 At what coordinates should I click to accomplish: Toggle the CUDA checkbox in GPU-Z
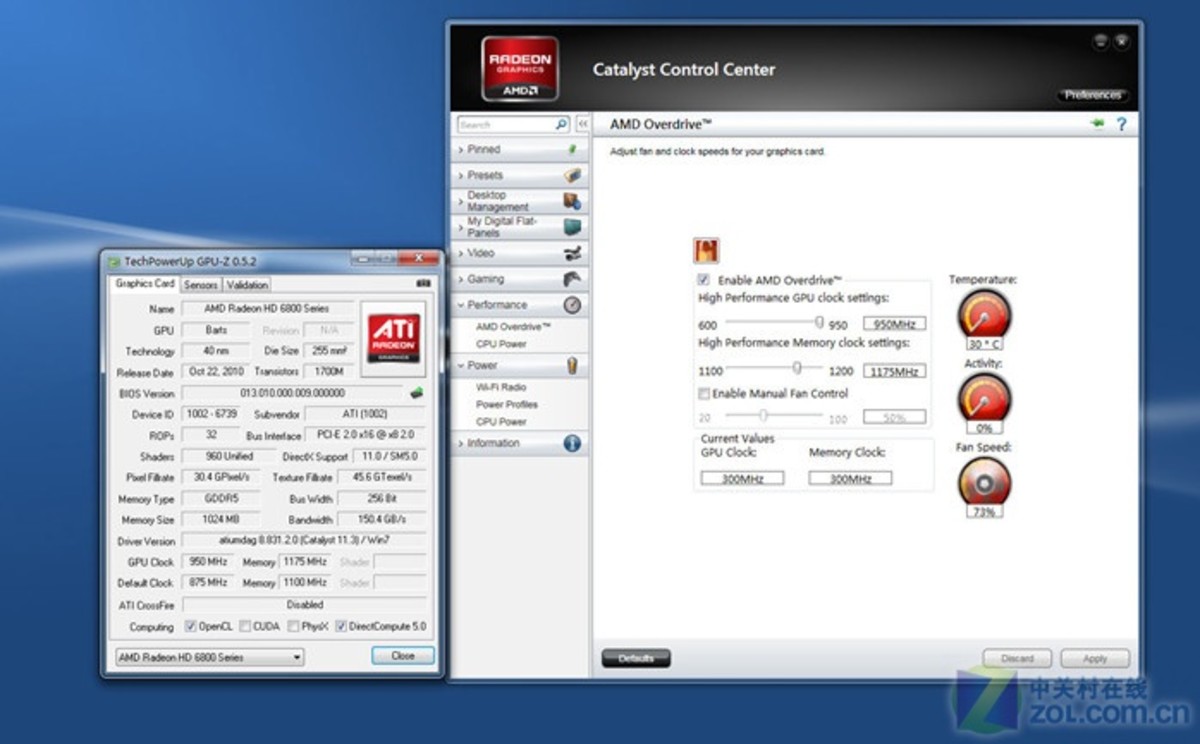[244, 626]
